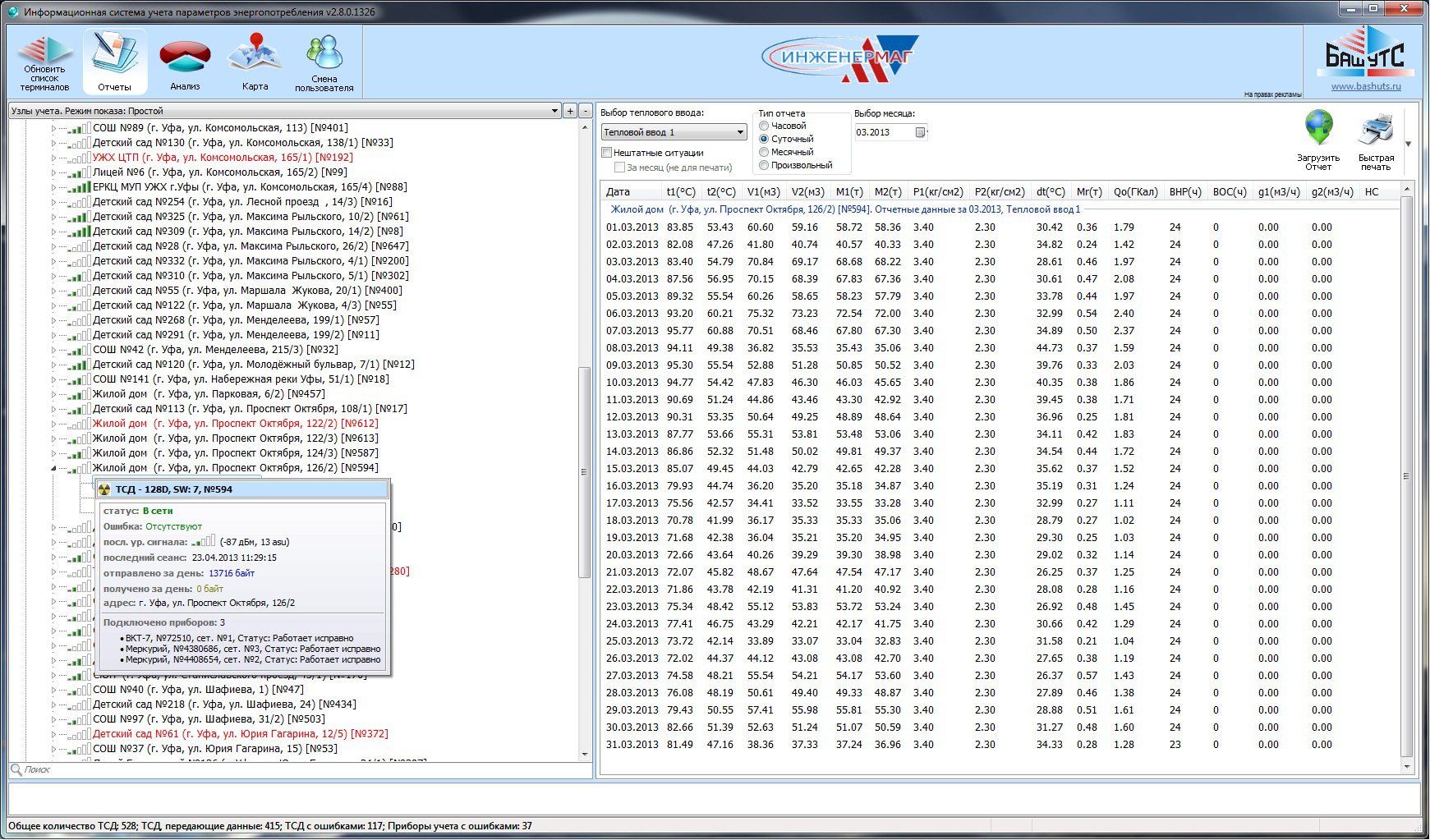1430x840 pixels.
Task: Open the Отчеты section
Action: click(x=115, y=62)
